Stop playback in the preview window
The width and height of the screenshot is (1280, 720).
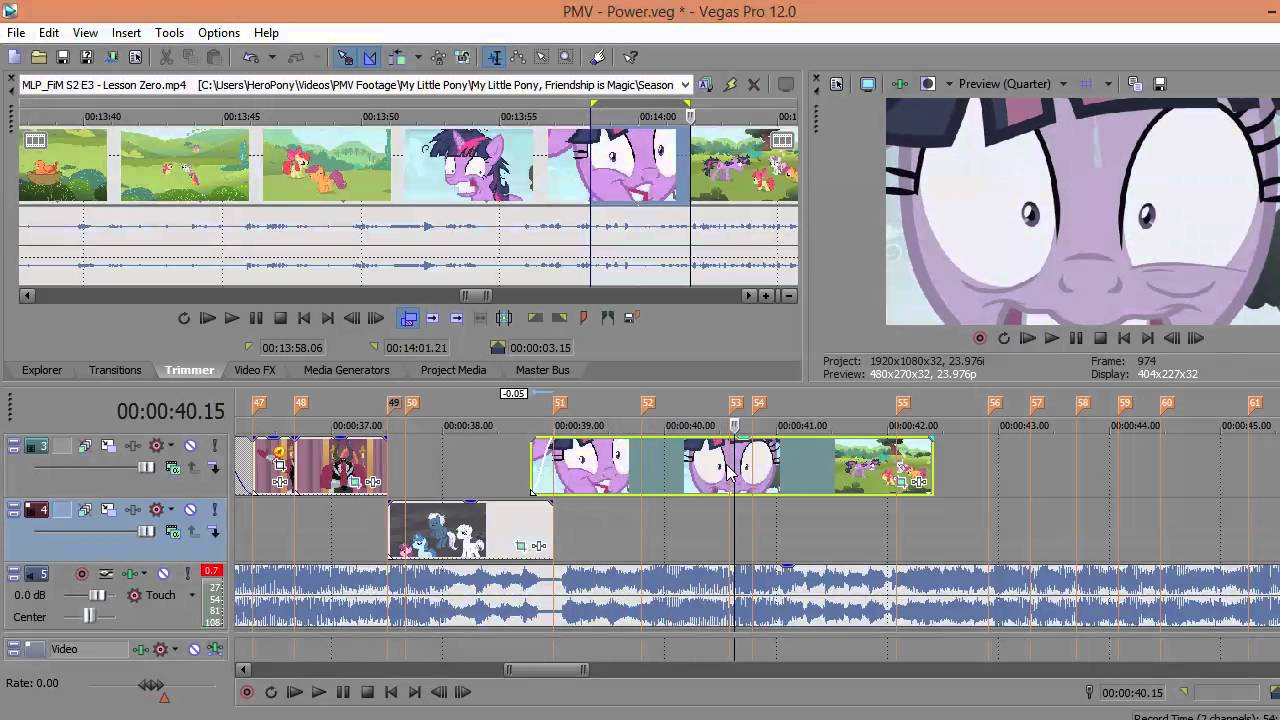pyautogui.click(x=1100, y=339)
